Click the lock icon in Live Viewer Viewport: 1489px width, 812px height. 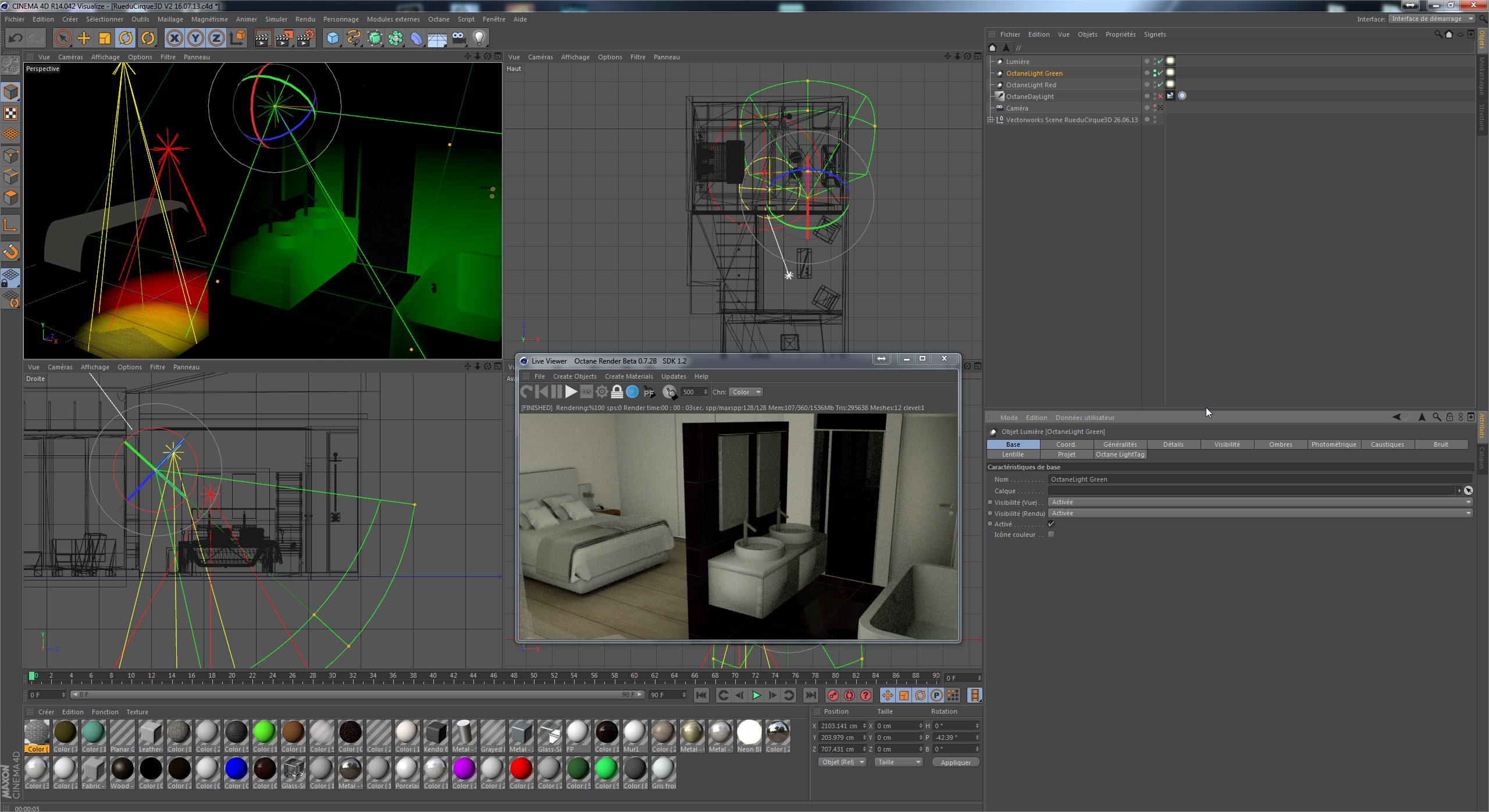click(x=617, y=392)
